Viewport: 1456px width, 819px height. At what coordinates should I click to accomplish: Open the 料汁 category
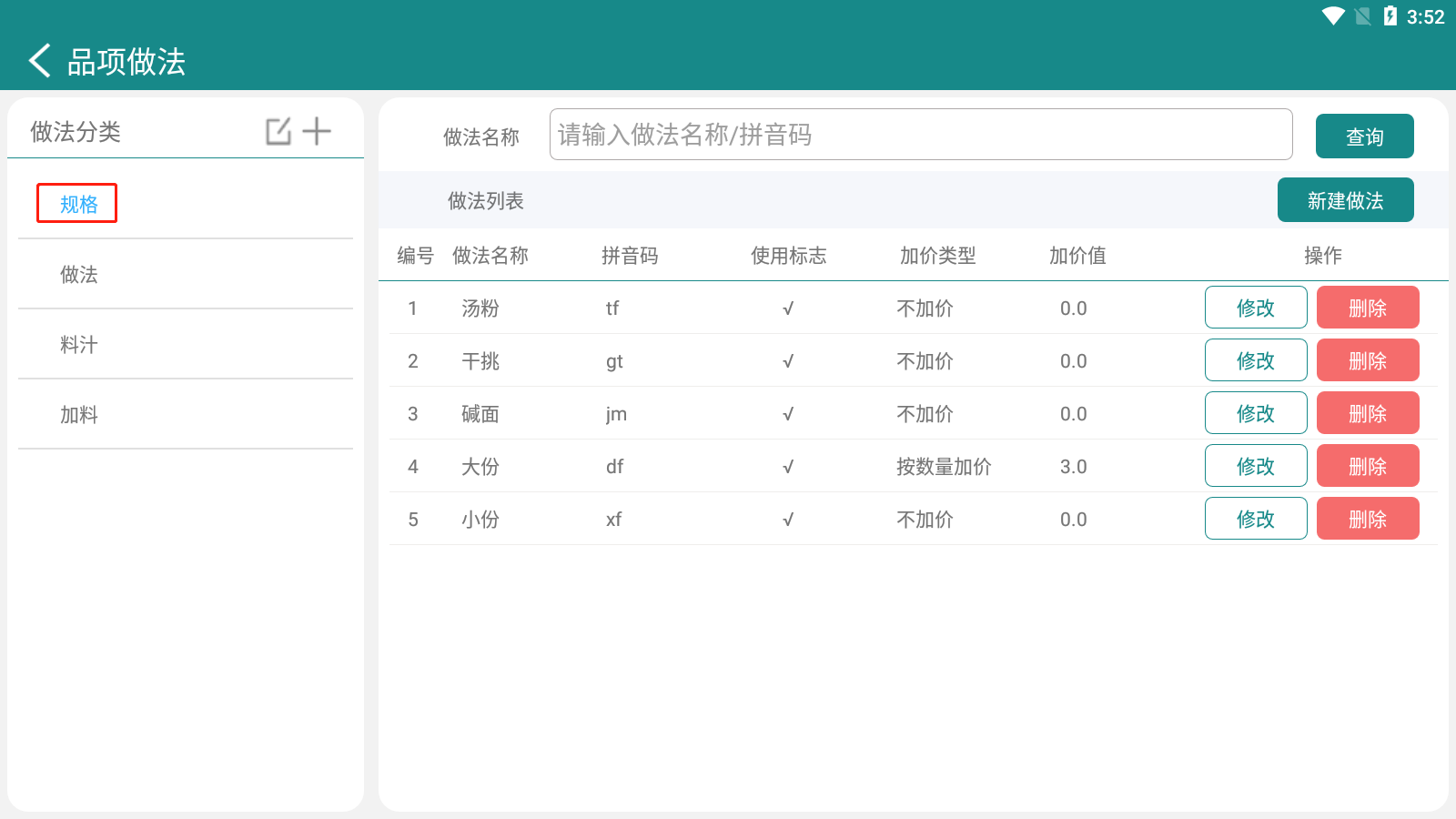click(x=79, y=345)
